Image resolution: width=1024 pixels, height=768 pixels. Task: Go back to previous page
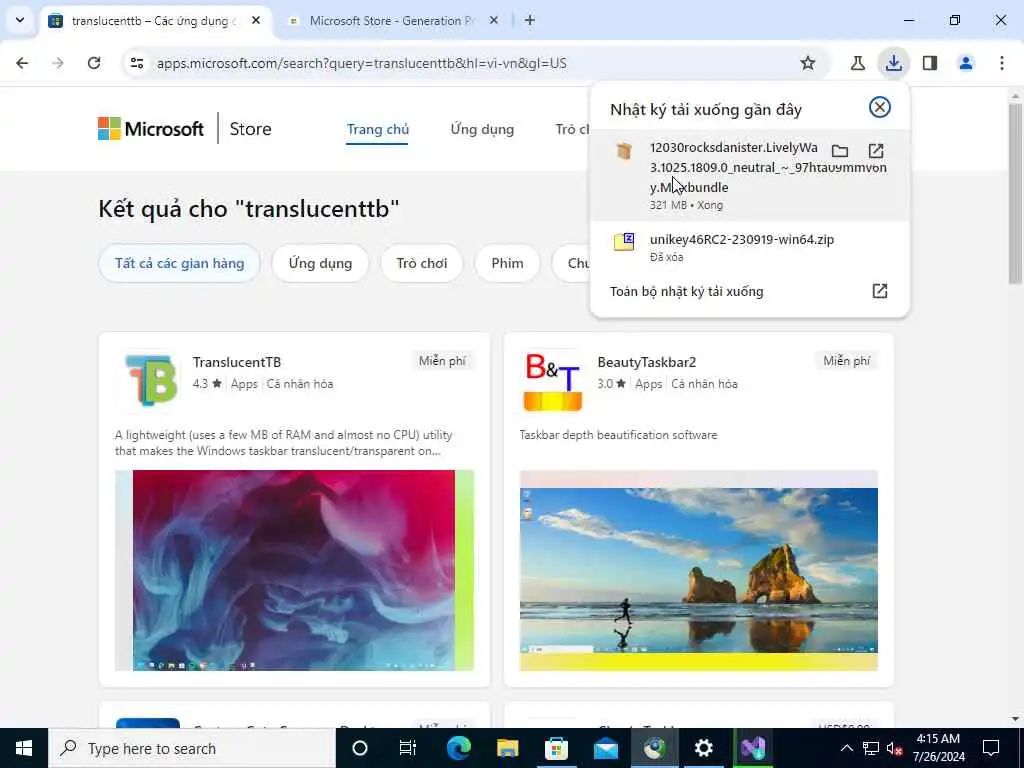pos(22,63)
